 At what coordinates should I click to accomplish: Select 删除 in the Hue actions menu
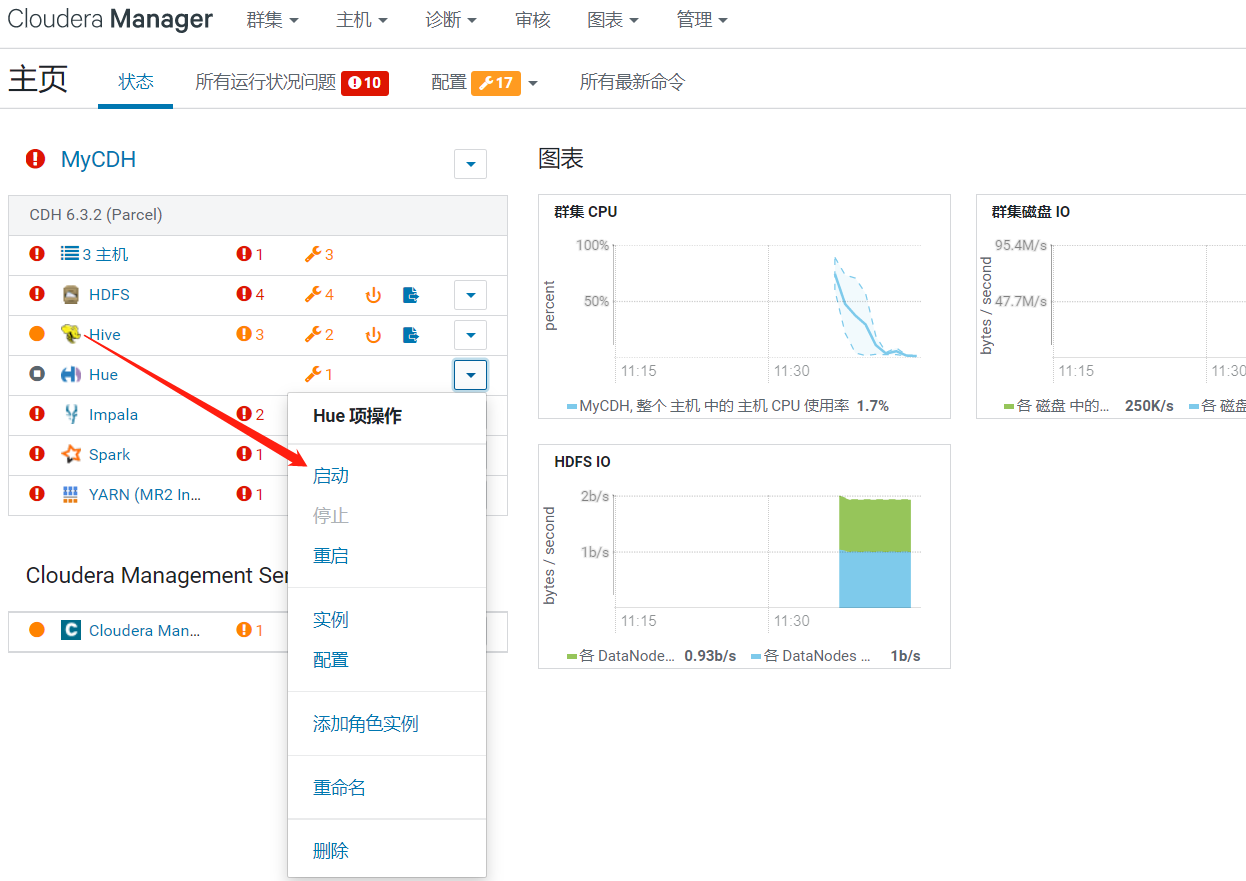(x=331, y=851)
